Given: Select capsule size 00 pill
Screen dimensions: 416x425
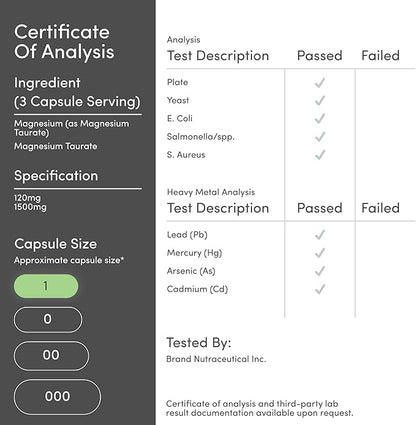Looking at the screenshot, I should pyautogui.click(x=51, y=355).
